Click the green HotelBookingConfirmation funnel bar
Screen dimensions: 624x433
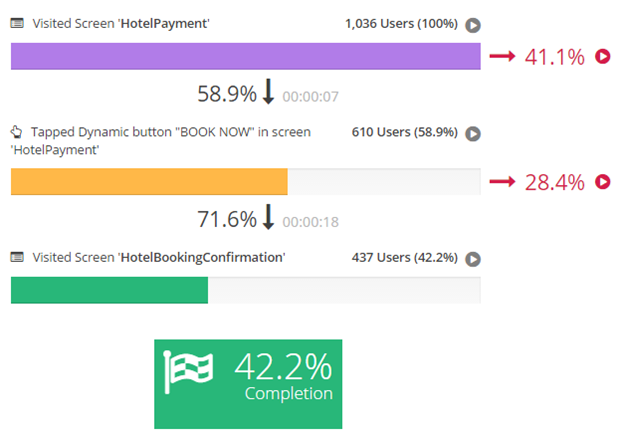[x=109, y=290]
